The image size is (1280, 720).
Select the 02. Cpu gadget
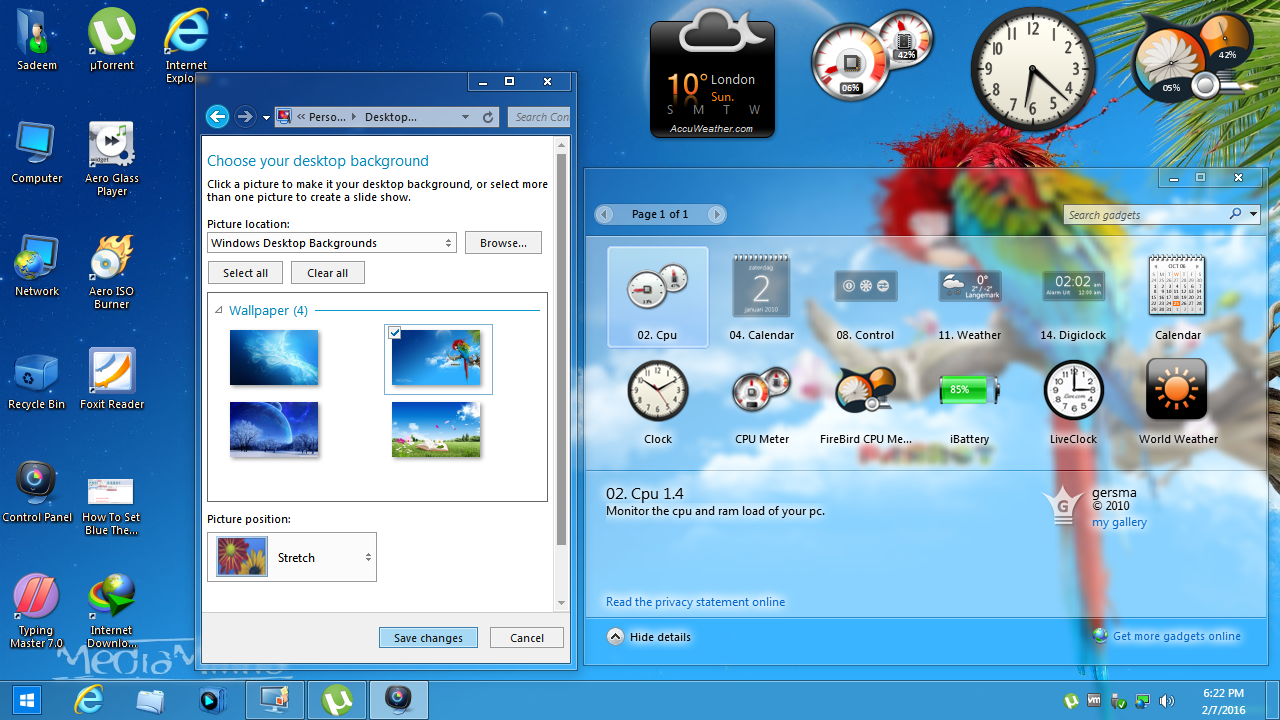coord(657,296)
